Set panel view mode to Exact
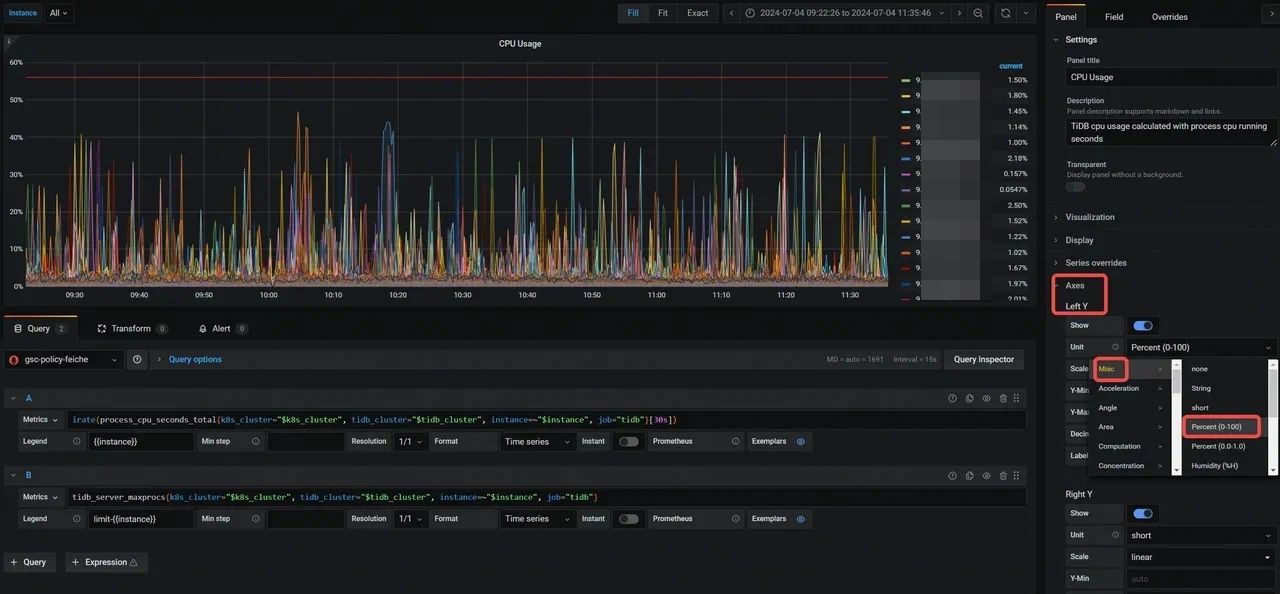Image resolution: width=1280 pixels, height=594 pixels. click(698, 13)
